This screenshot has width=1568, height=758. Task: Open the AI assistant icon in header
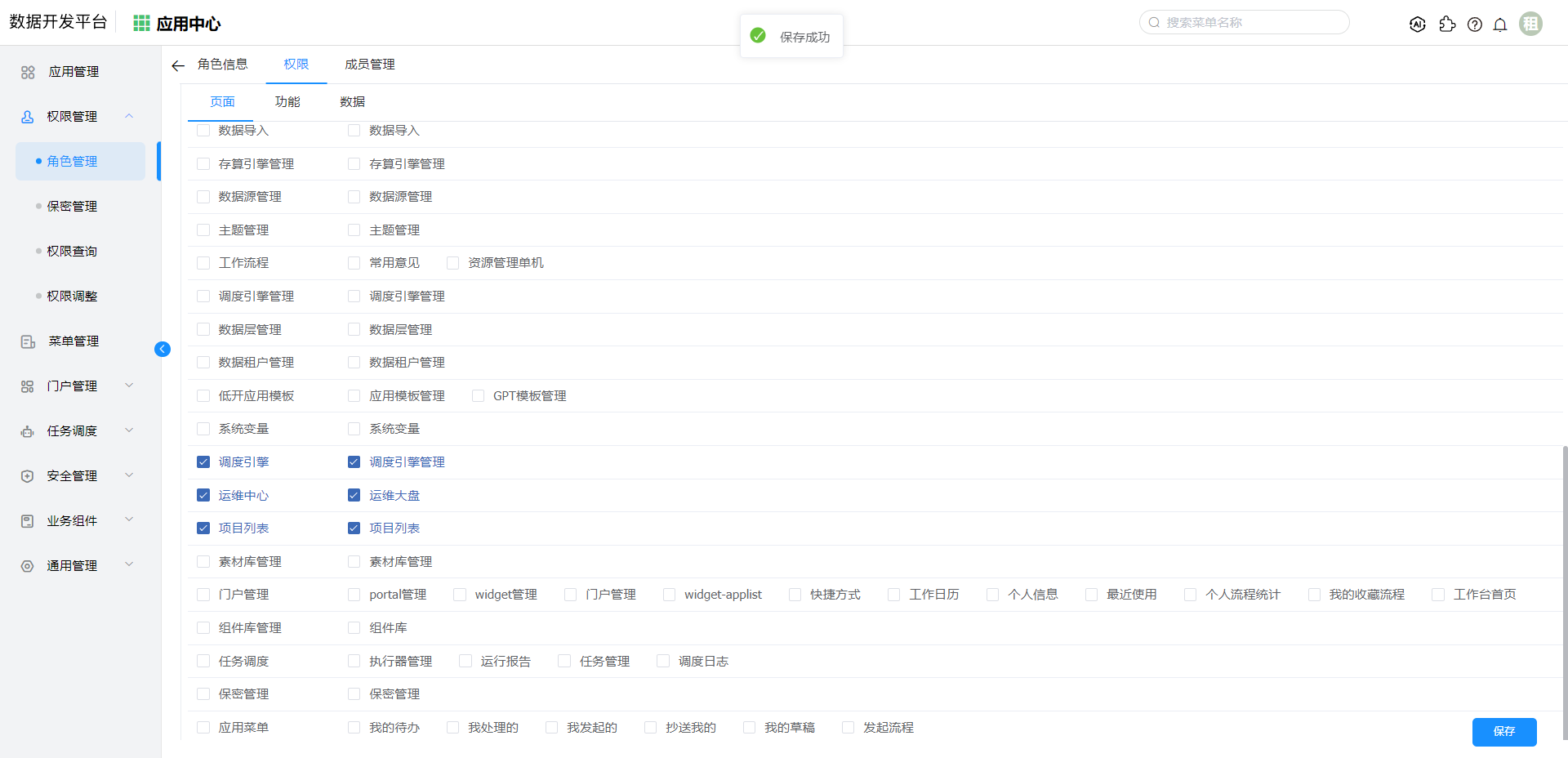coord(1417,25)
